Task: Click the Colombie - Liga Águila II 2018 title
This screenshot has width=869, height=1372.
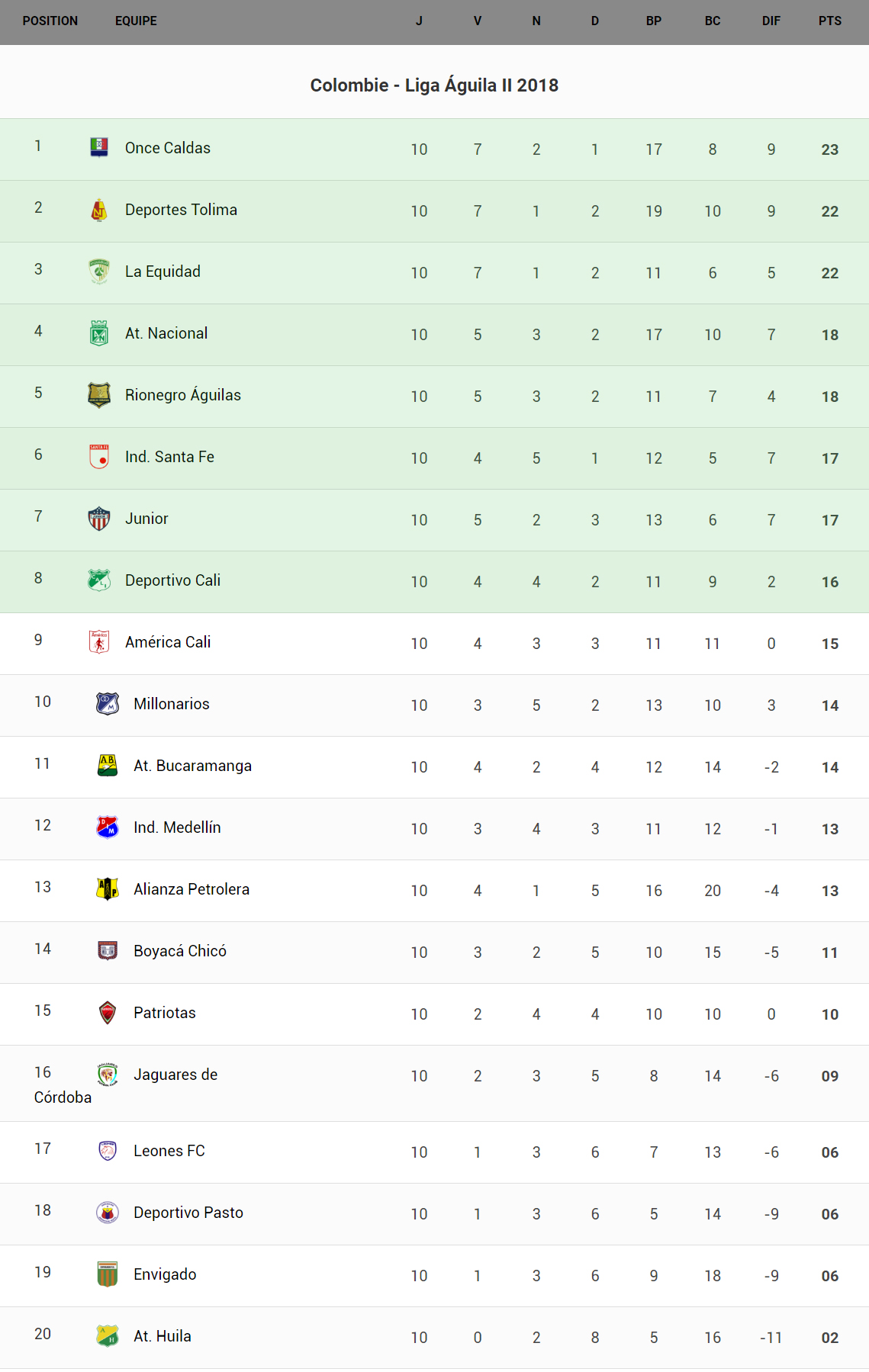Action: coord(434,85)
